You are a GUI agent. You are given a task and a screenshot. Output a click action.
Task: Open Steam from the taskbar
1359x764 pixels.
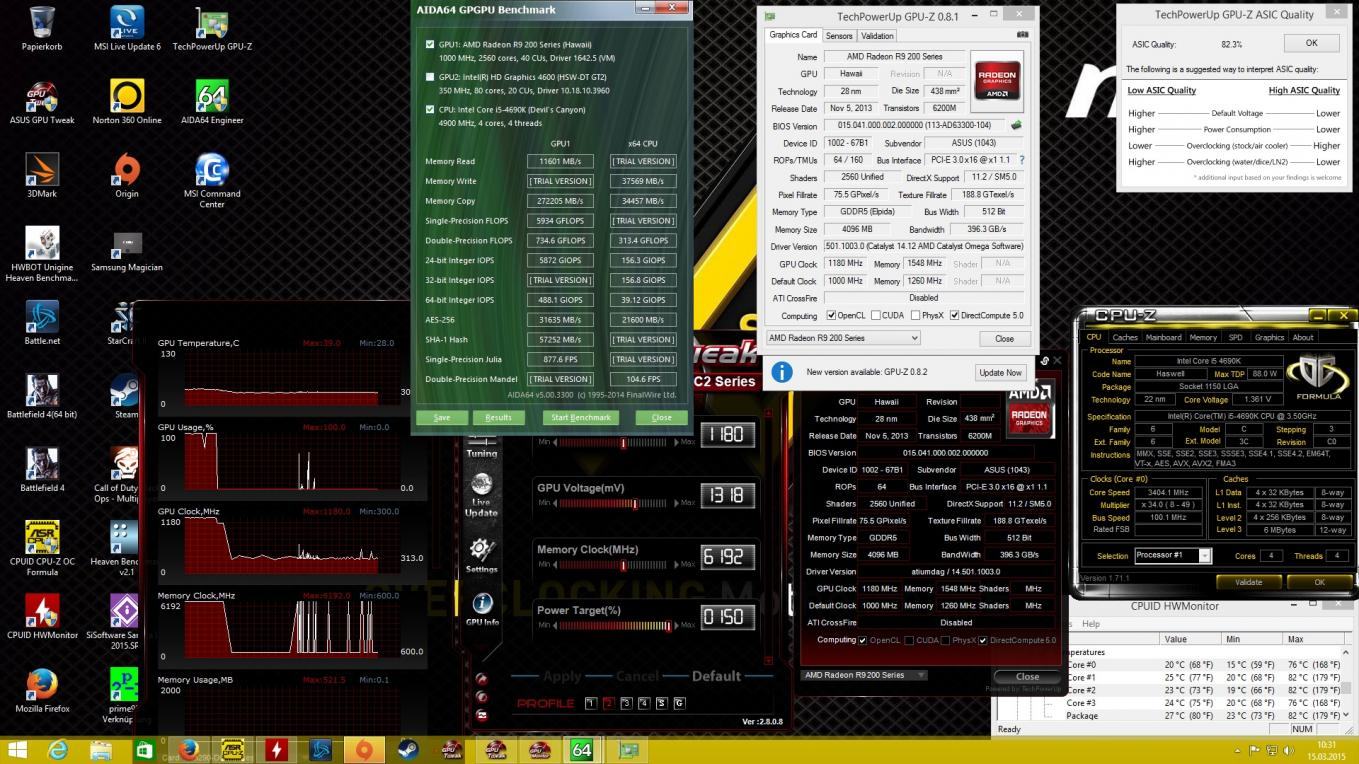[407, 750]
